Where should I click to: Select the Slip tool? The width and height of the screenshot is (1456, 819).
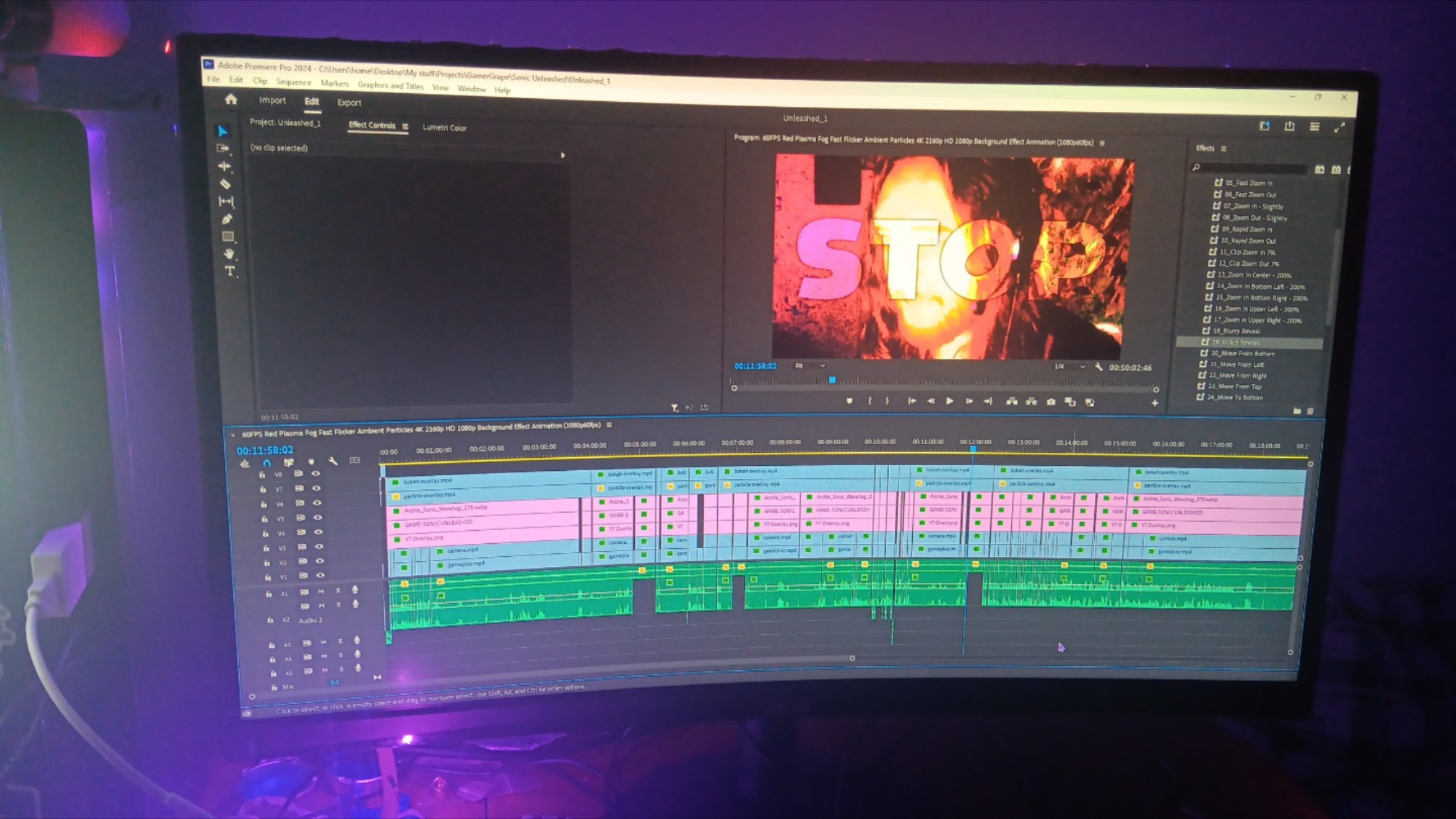(x=226, y=201)
